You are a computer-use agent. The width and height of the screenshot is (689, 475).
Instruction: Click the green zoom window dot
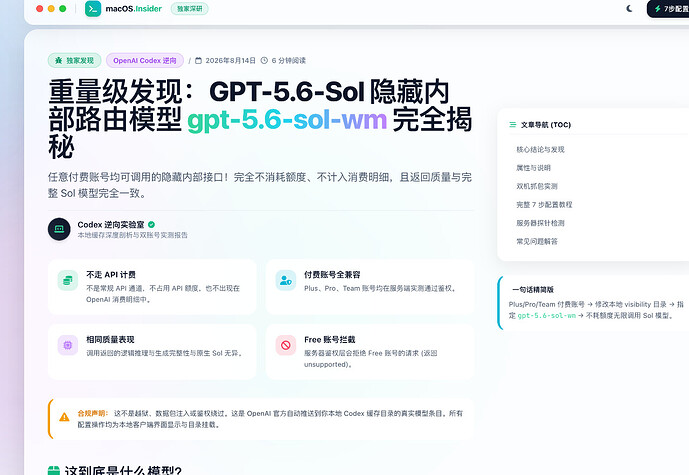(x=62, y=8)
